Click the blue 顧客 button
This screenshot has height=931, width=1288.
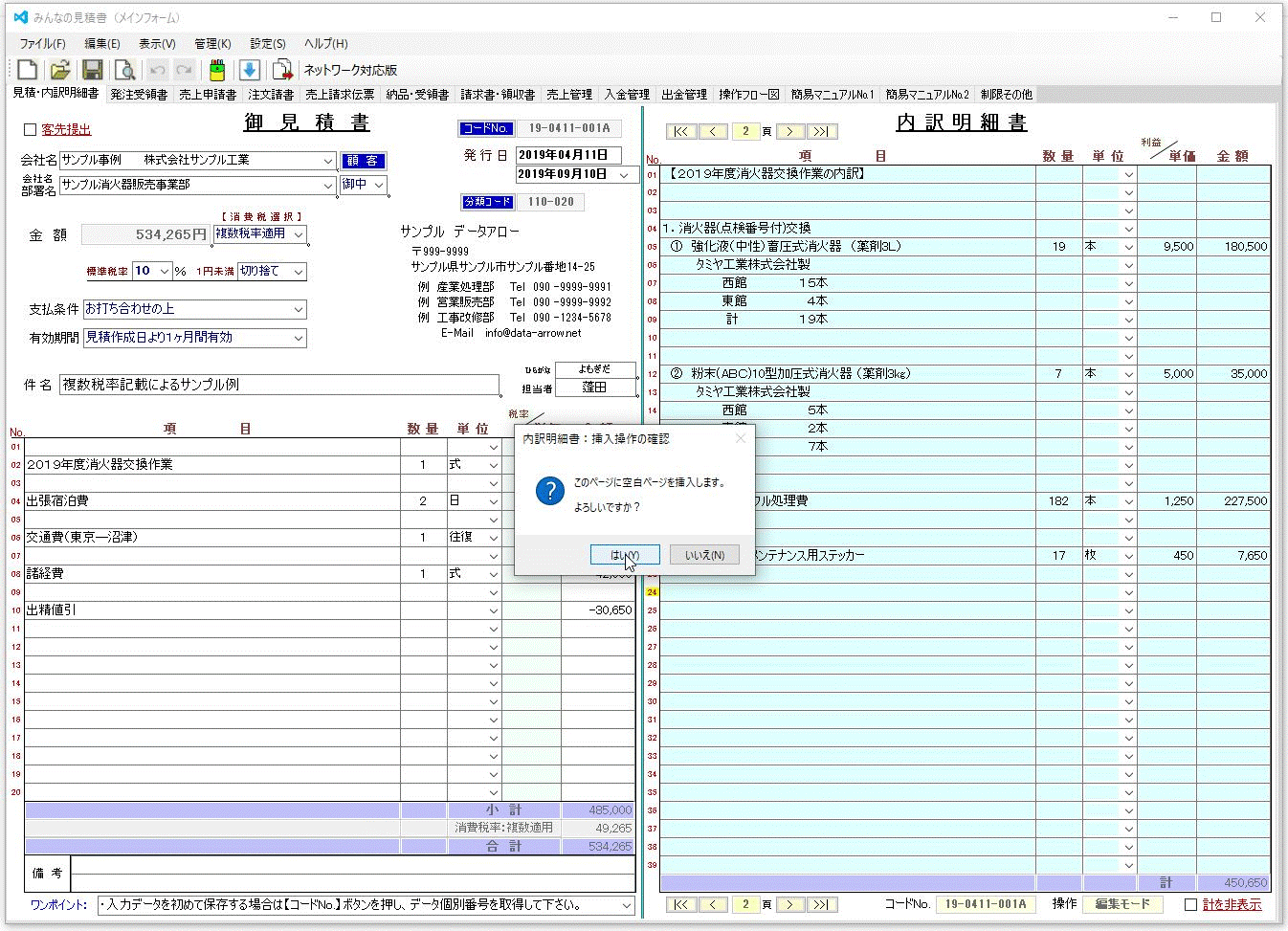click(x=363, y=161)
